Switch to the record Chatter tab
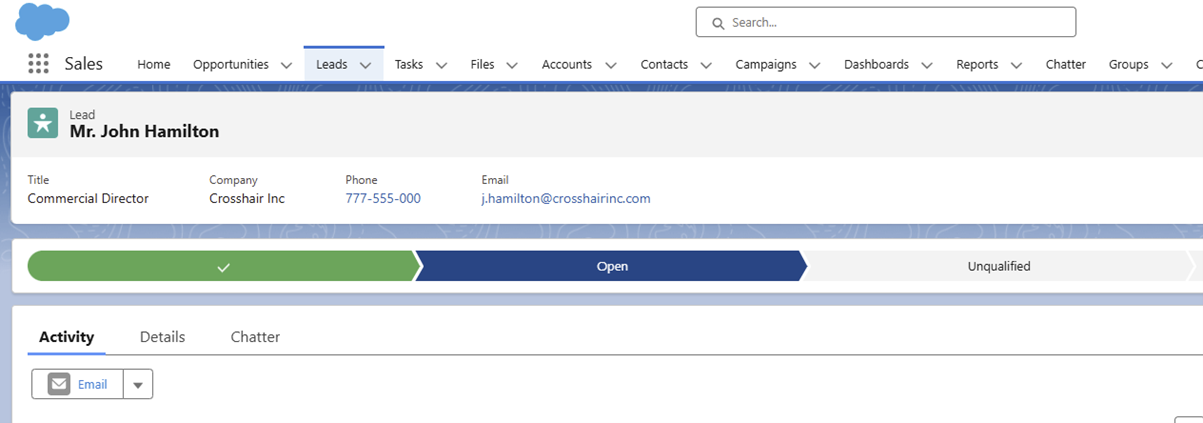Screen dimensions: 1203x423 [x=255, y=337]
